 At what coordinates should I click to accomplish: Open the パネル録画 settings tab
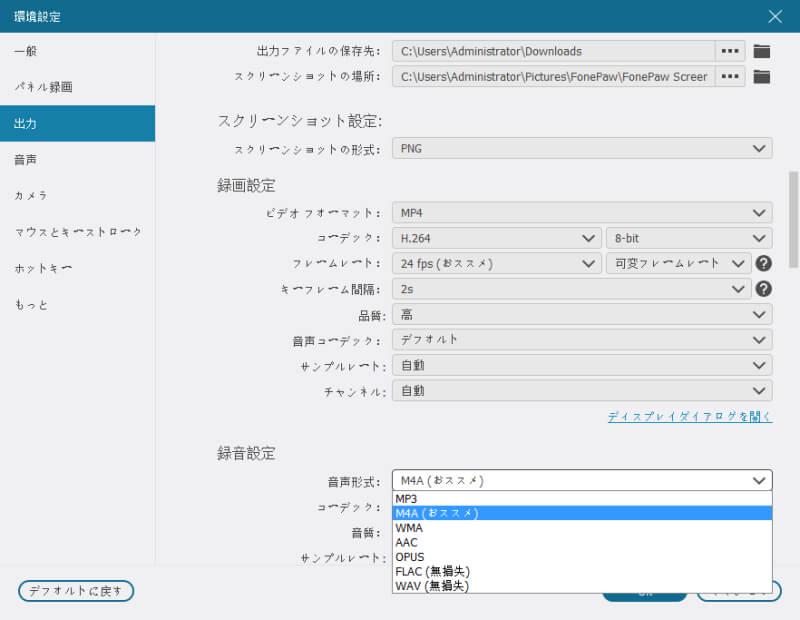point(78,87)
